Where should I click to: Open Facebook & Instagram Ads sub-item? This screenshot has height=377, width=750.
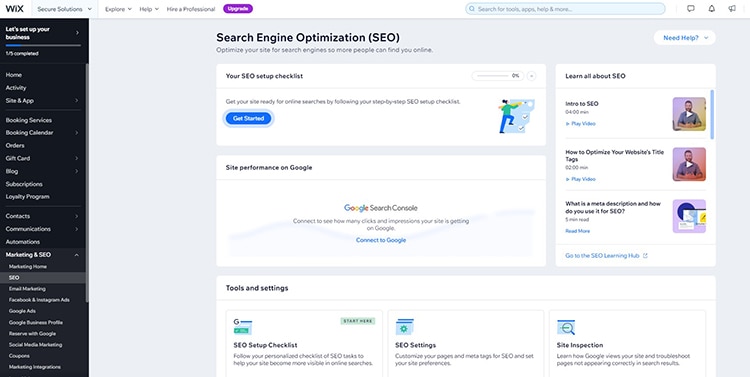39,300
